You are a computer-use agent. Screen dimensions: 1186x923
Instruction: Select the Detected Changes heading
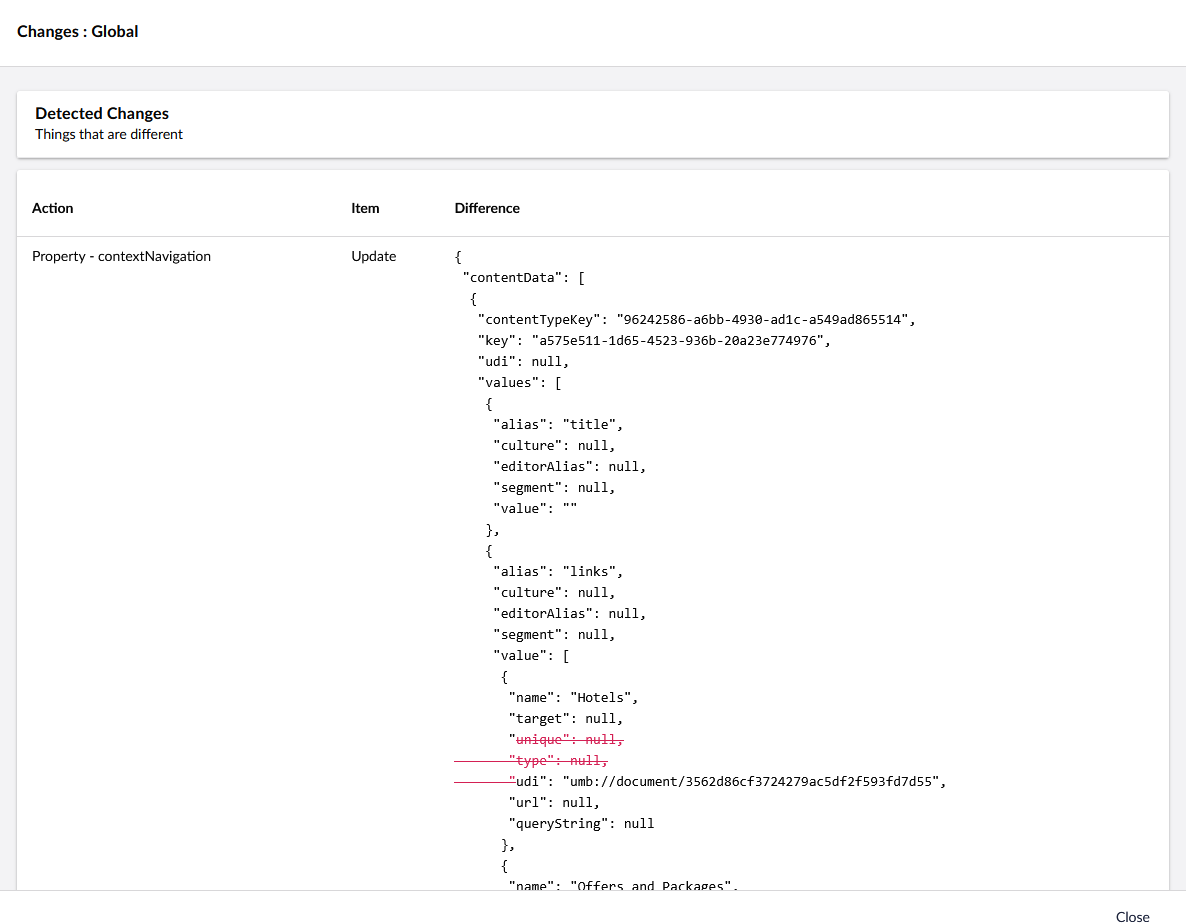click(x=102, y=114)
